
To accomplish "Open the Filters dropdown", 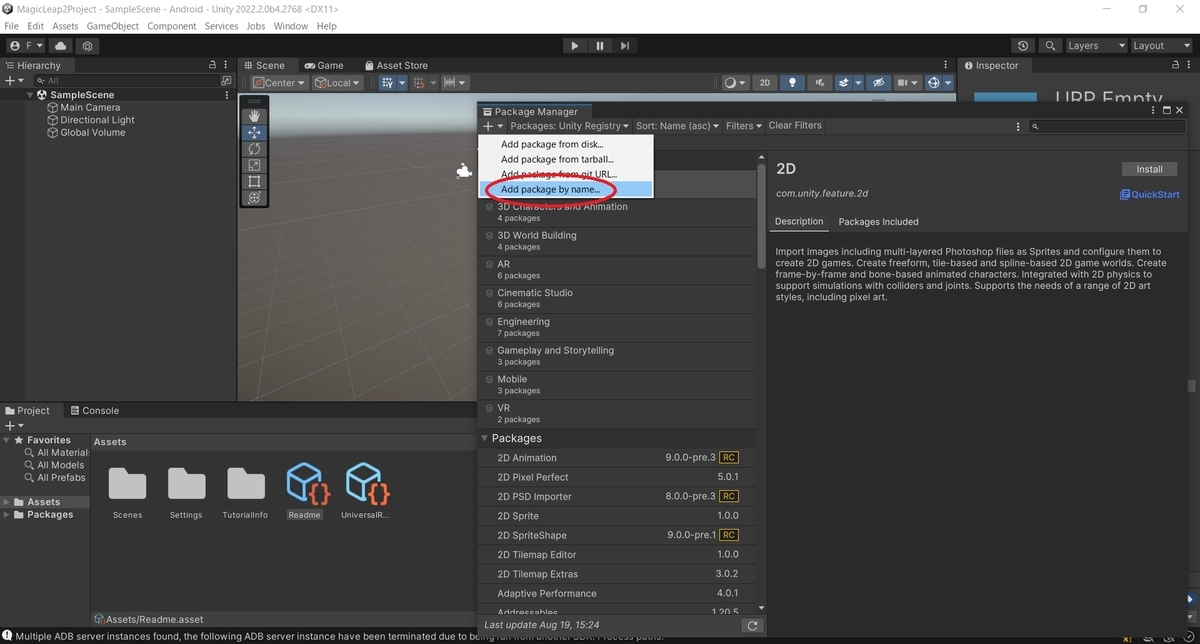I will (x=744, y=126).
